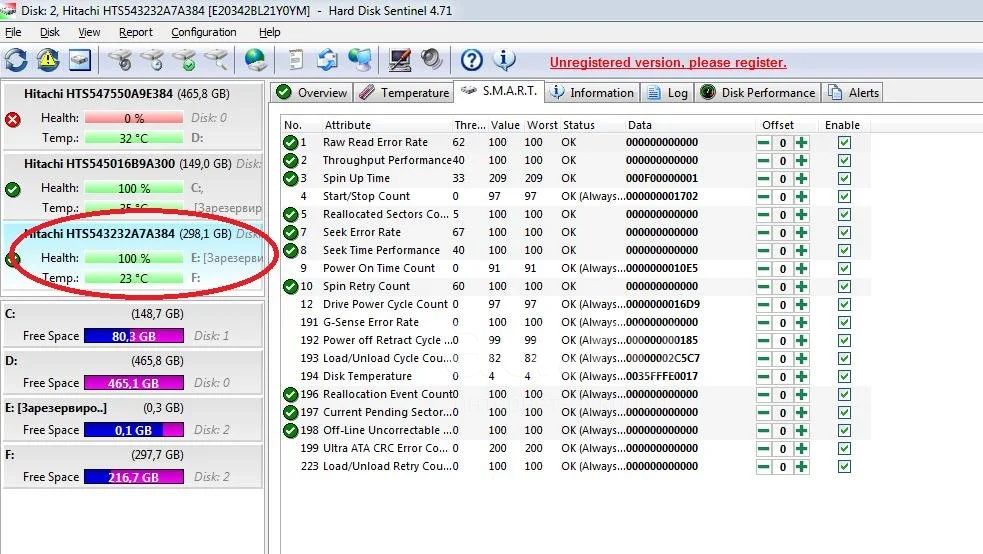Viewport: 983px width, 554px height.
Task: Decrease offset for Load/Unload Cycle Count
Action: pyautogui.click(x=764, y=359)
